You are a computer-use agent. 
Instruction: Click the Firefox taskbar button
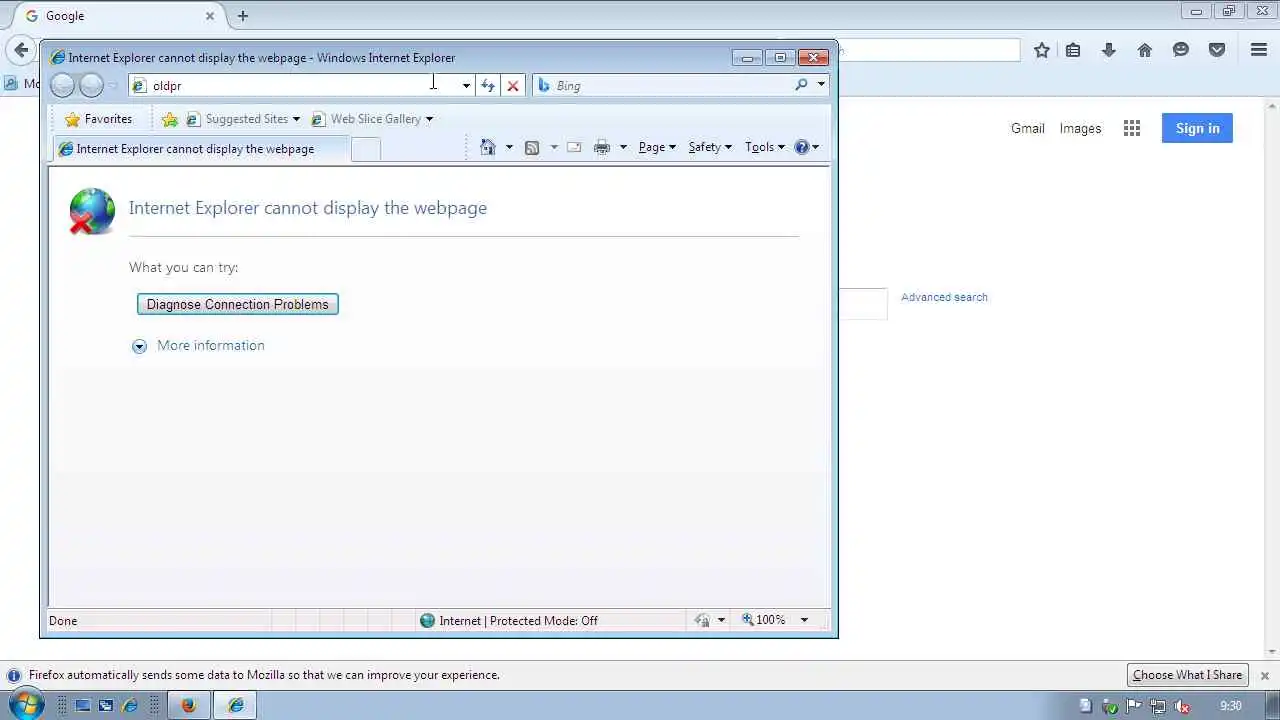click(187, 706)
